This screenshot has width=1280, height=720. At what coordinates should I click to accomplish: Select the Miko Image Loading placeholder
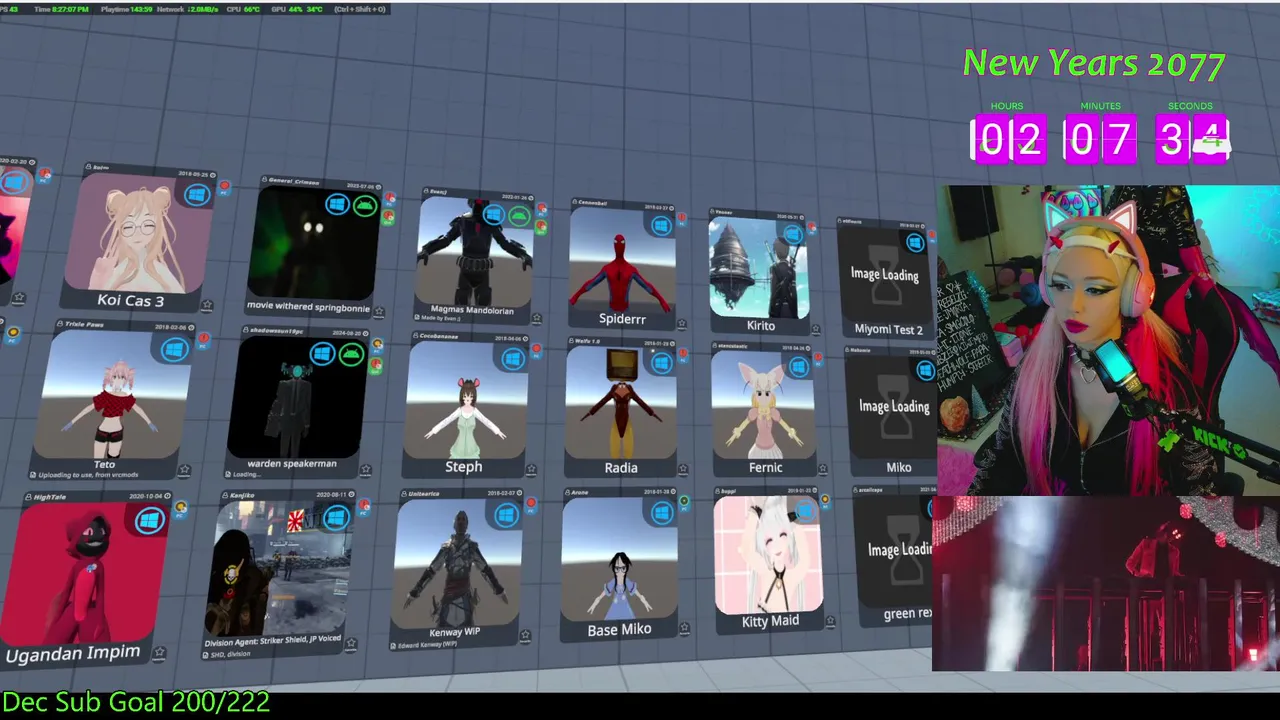893,406
